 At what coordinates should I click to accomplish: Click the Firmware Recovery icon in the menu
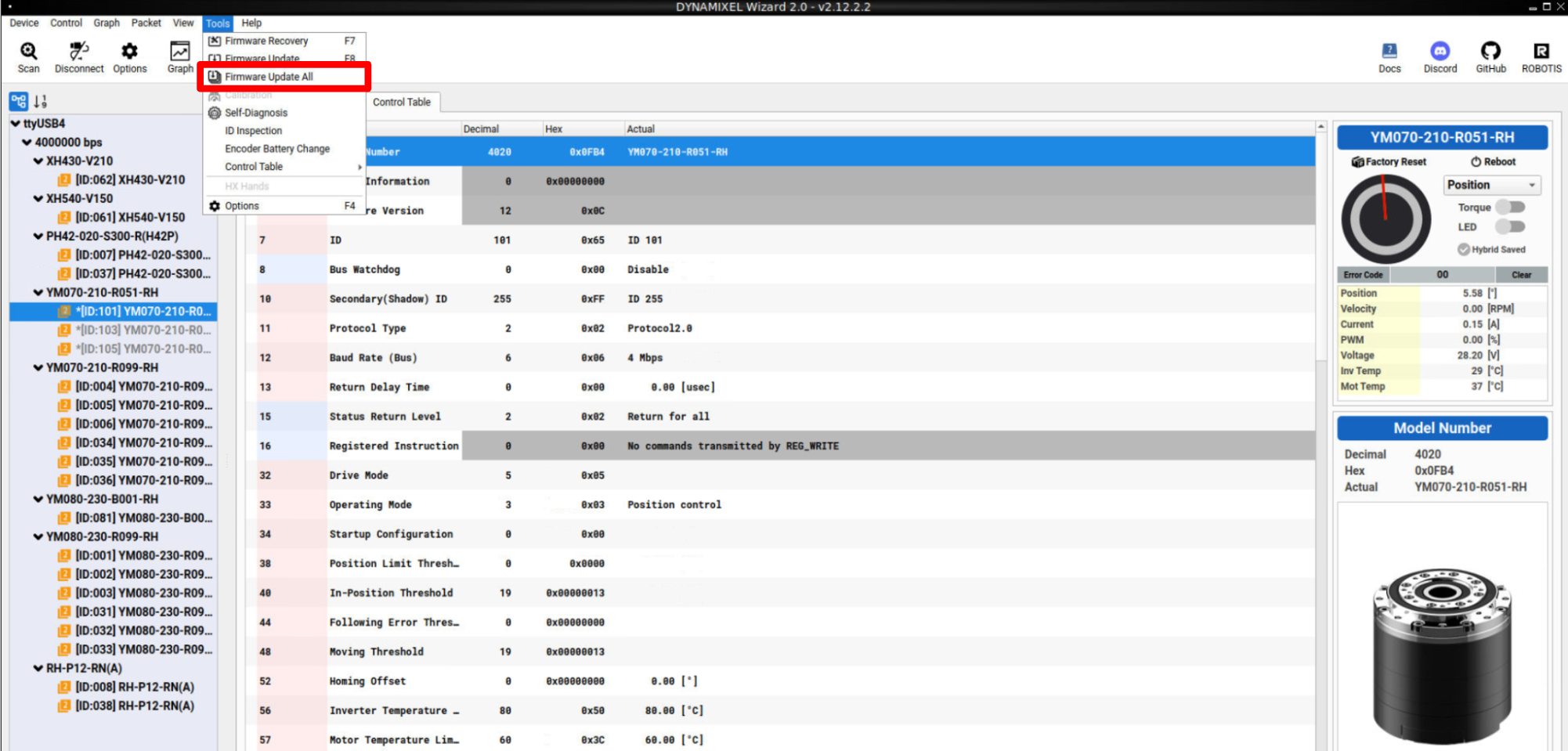coord(215,41)
